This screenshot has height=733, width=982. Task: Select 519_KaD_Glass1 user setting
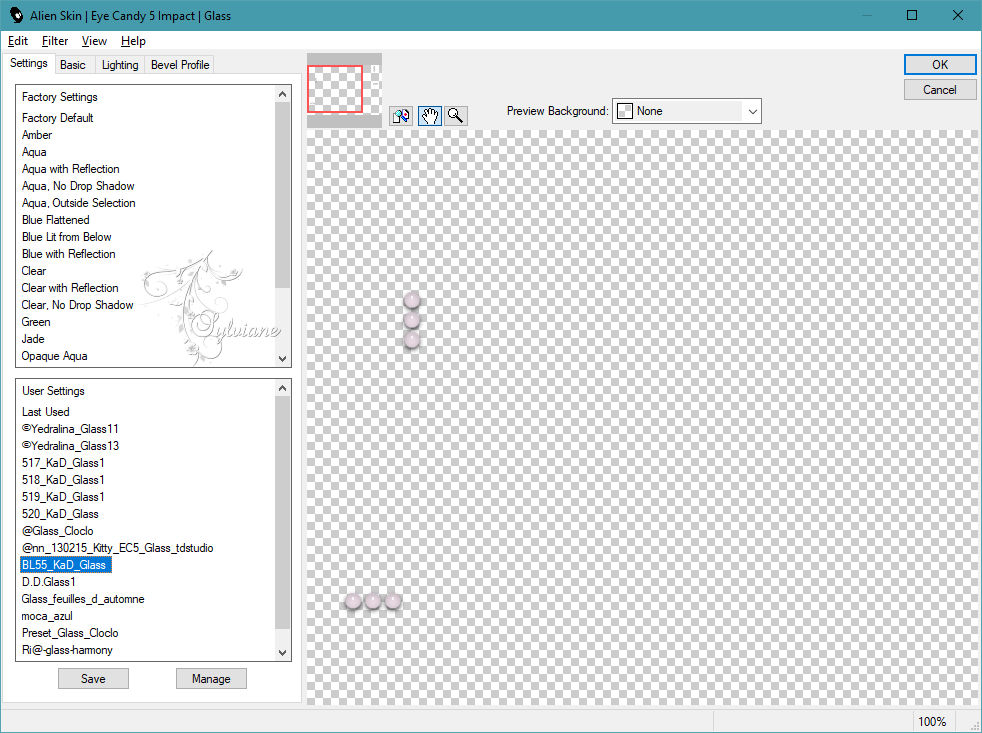(63, 496)
